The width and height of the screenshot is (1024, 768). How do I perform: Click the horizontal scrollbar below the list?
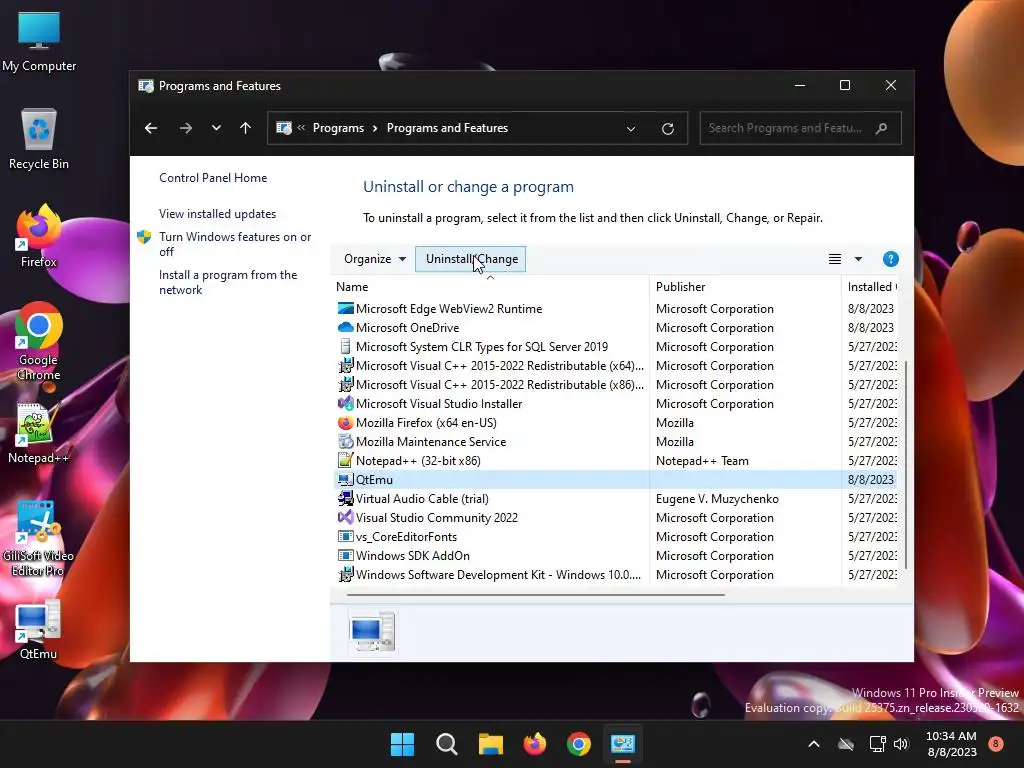point(536,595)
